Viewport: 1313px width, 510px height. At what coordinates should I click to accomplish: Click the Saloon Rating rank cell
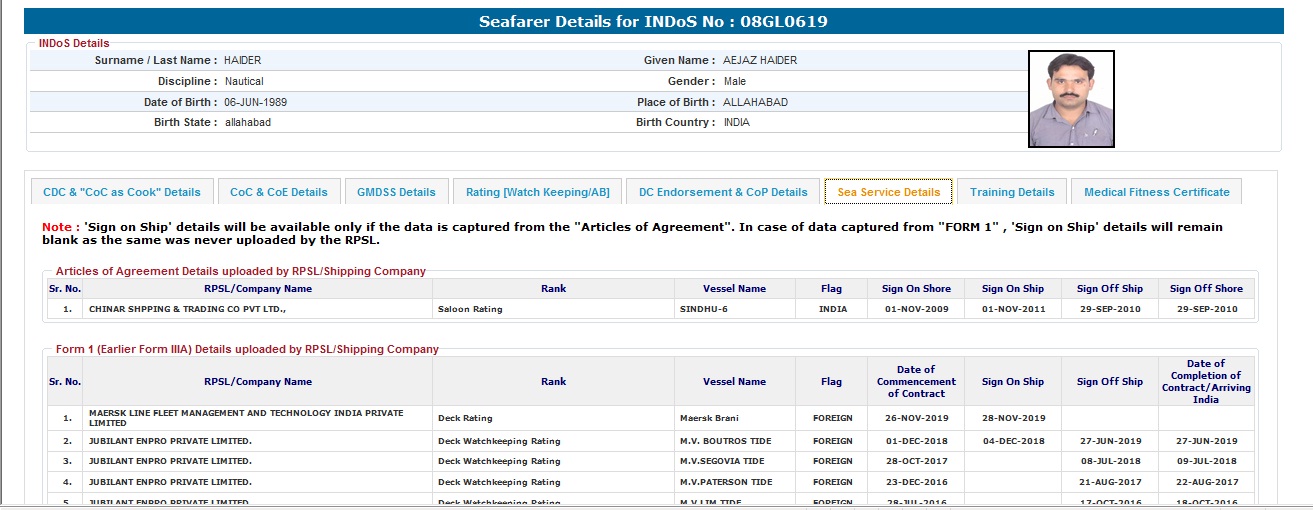pyautogui.click(x=470, y=309)
